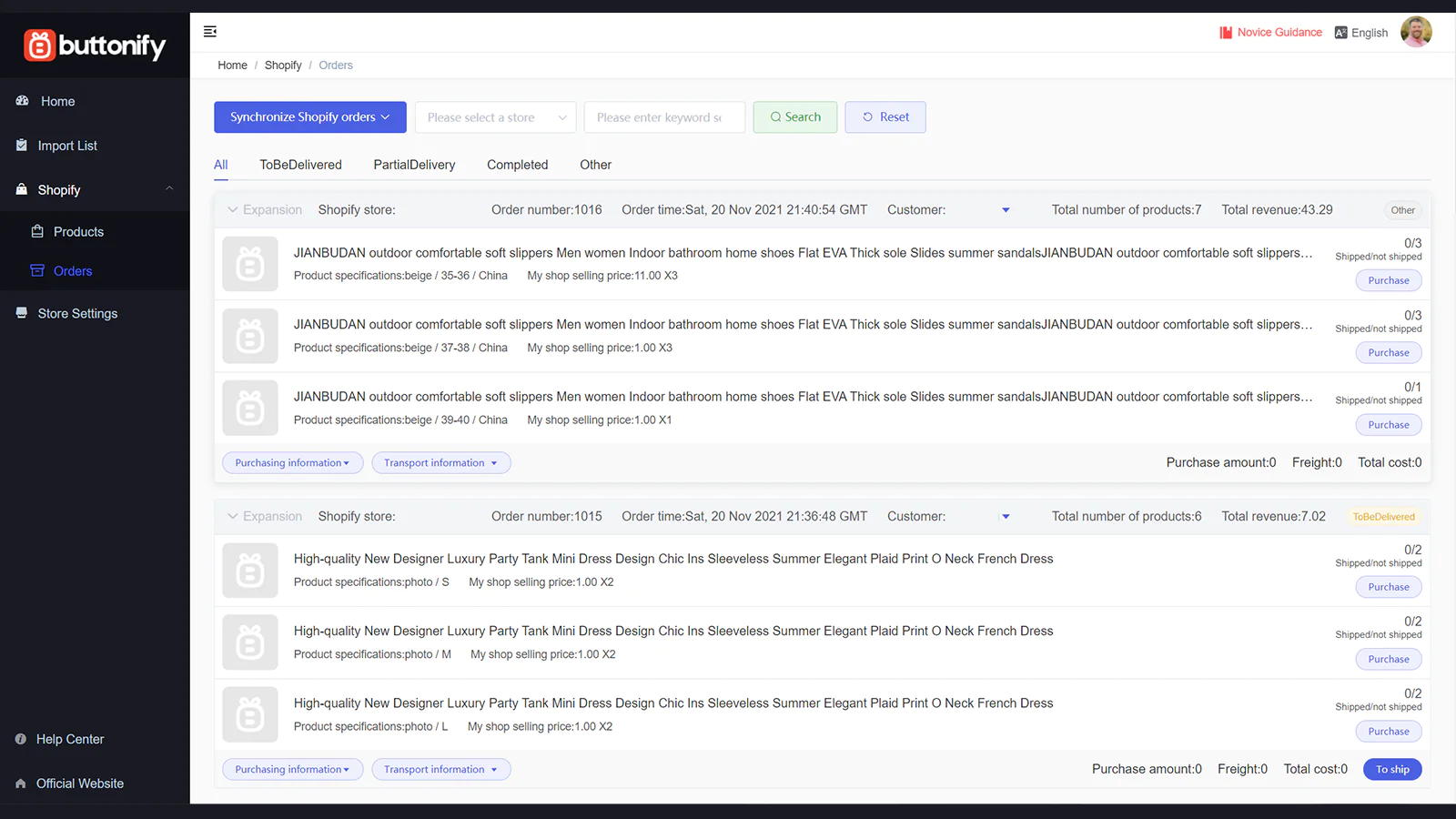Image resolution: width=1456 pixels, height=819 pixels.
Task: Click the Orders icon in sidebar
Action: 37,270
